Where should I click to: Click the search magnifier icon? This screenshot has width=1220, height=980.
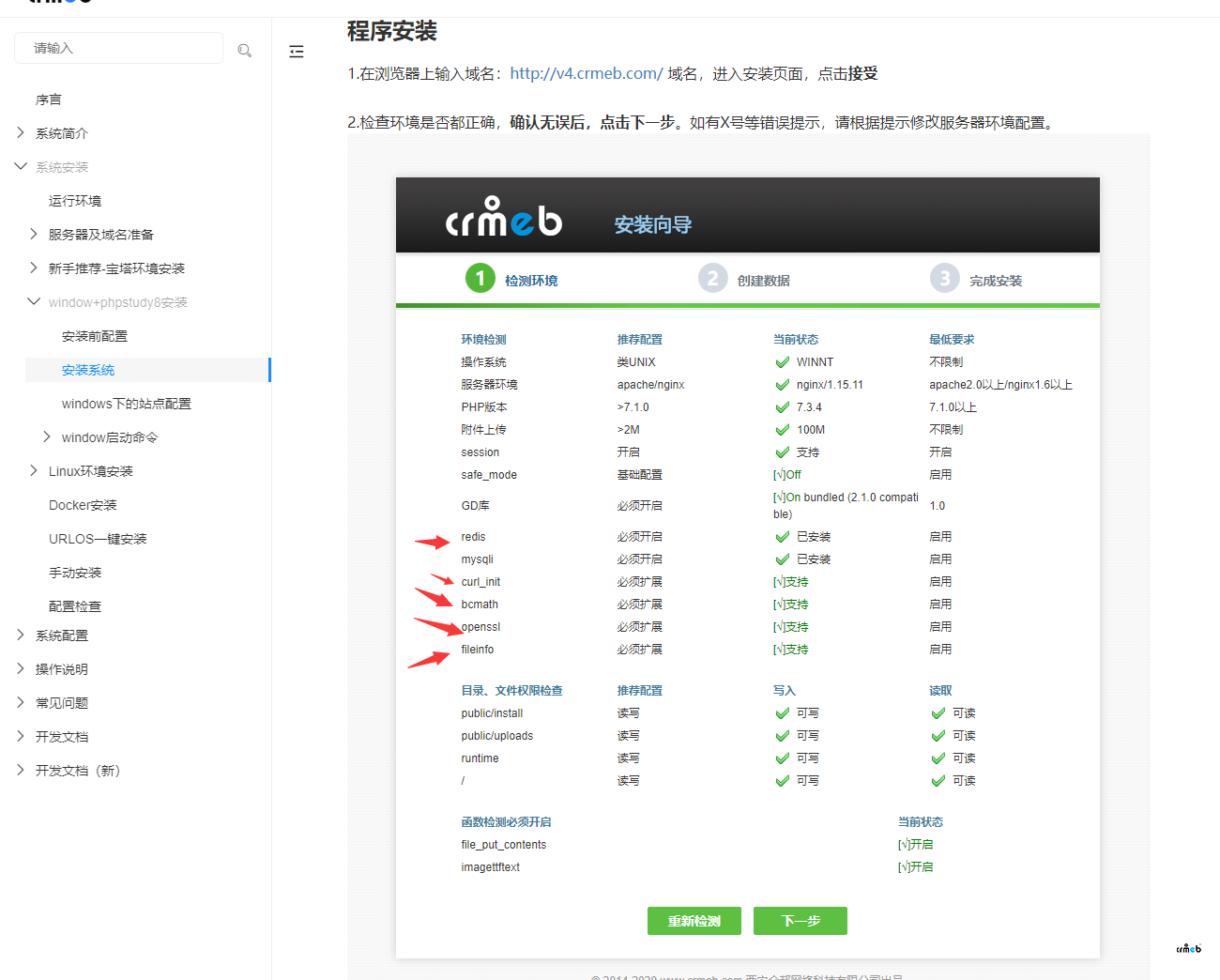[x=245, y=51]
